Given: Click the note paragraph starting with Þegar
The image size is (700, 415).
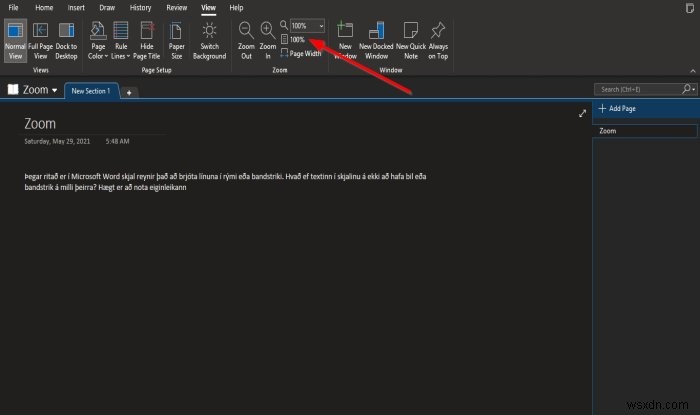Looking at the screenshot, I should click(x=225, y=182).
